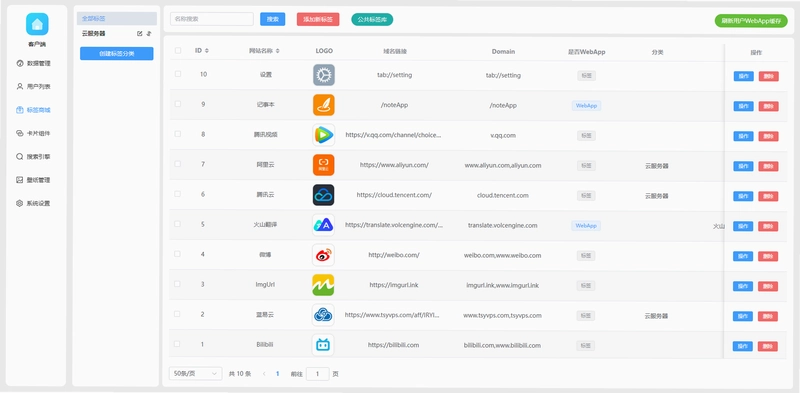Toggle the select-all checkbox in the table header
Viewport: 800px width, 393px height.
point(178,51)
